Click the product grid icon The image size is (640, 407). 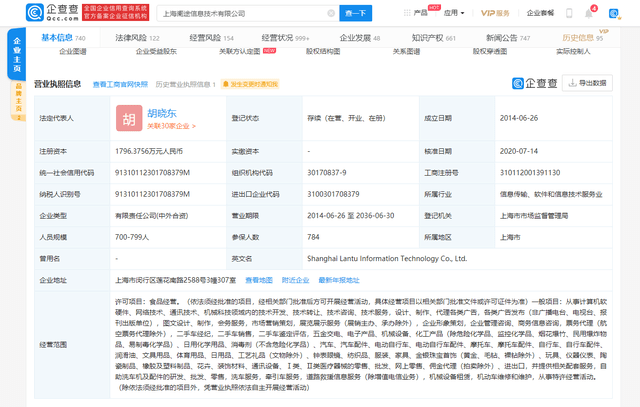click(407, 13)
